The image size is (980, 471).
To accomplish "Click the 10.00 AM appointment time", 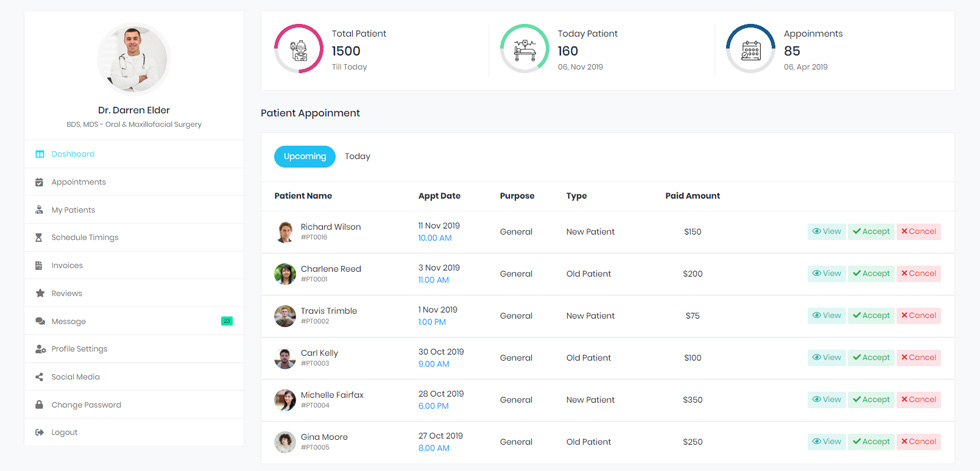I will coord(435,238).
